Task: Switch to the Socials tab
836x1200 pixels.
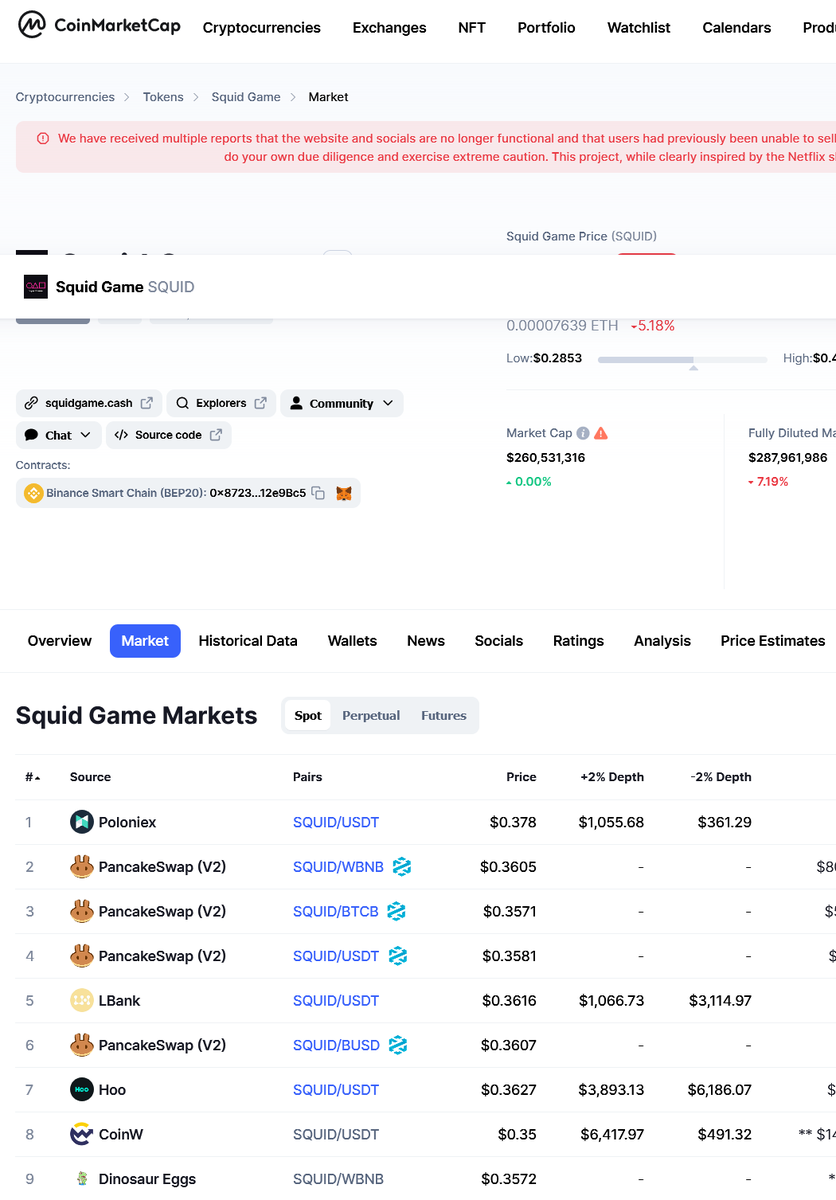Action: (499, 641)
